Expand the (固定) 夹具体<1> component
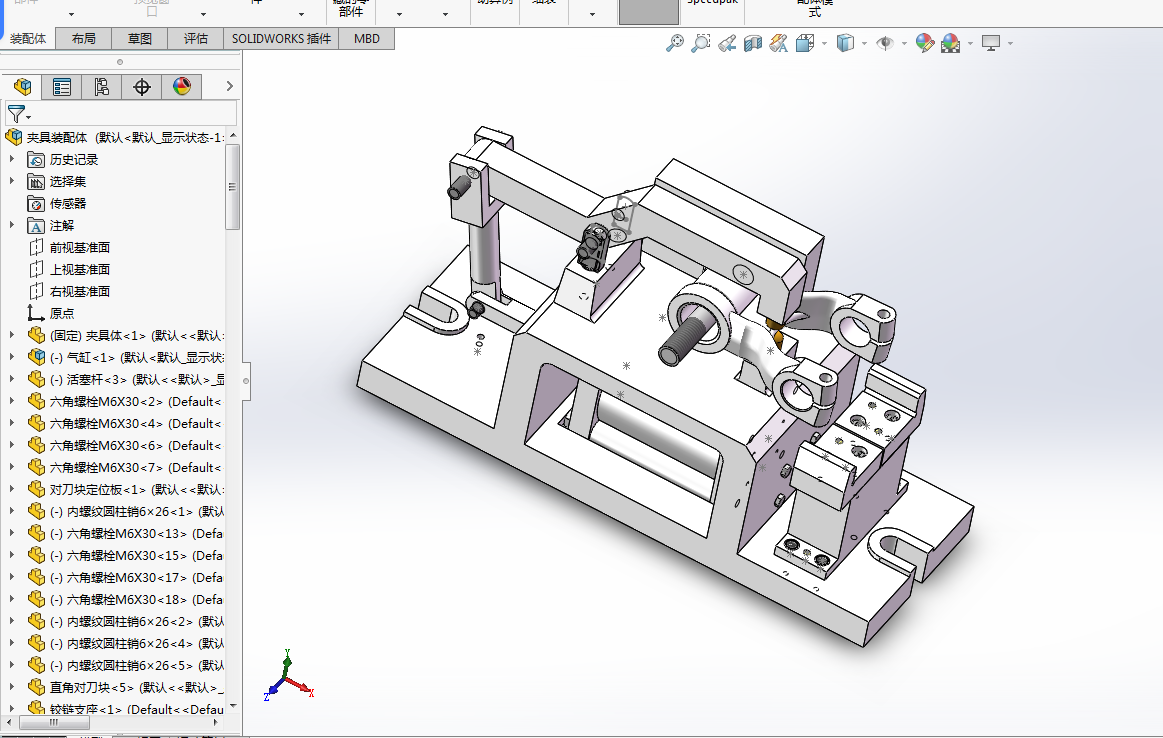1163x738 pixels. (11, 335)
